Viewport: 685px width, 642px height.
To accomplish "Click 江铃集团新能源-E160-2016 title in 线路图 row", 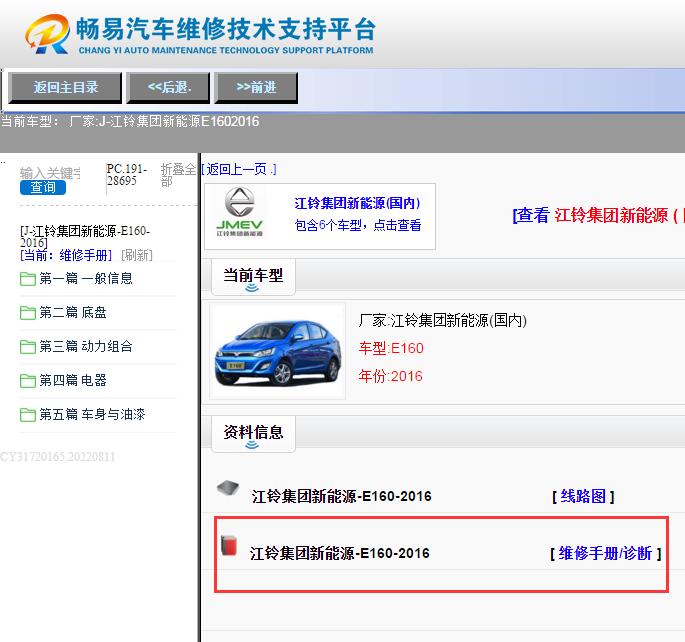I will [342, 497].
